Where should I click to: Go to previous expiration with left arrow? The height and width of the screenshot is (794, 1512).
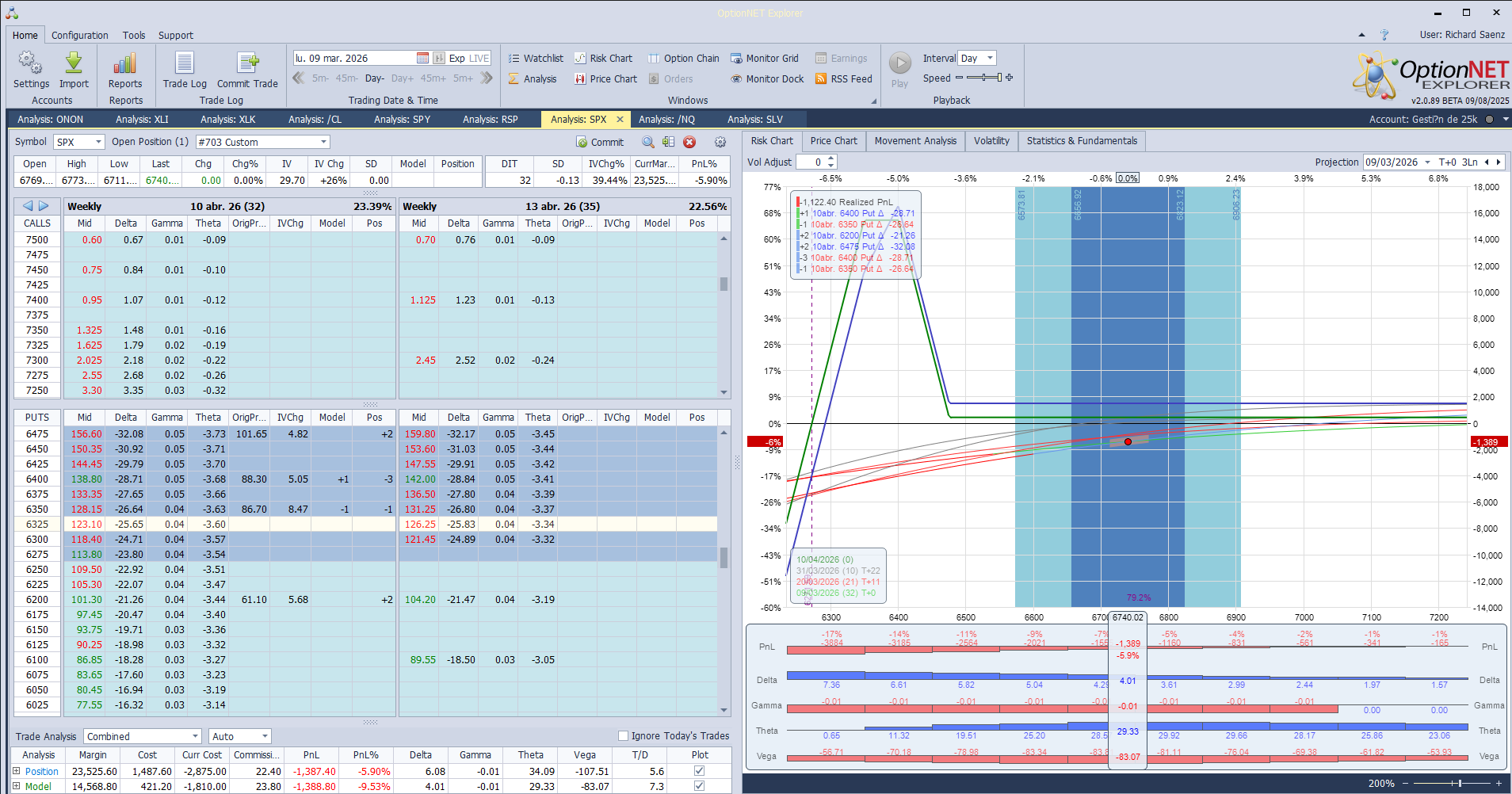click(27, 206)
